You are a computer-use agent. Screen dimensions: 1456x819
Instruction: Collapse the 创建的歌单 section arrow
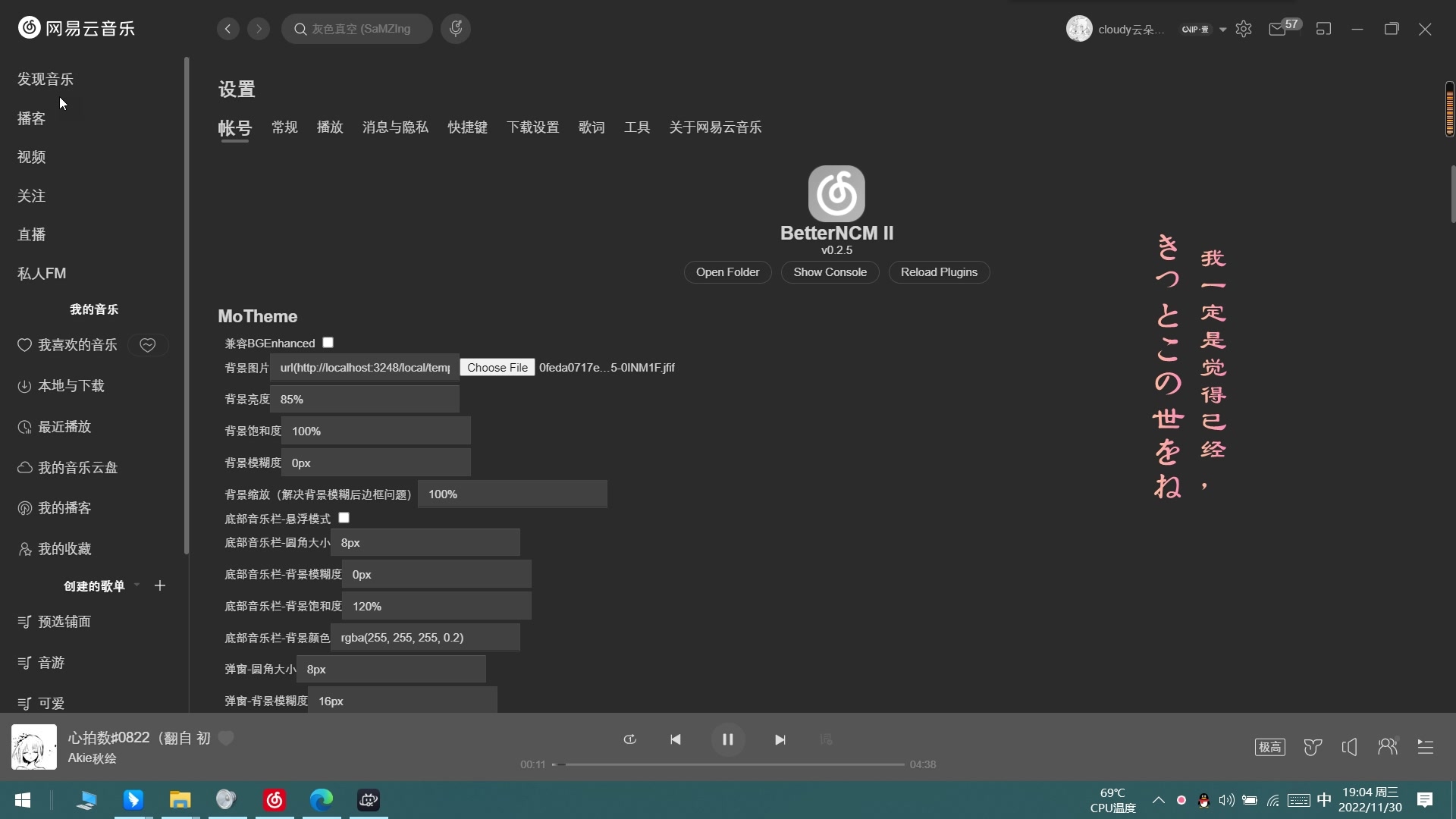137,585
